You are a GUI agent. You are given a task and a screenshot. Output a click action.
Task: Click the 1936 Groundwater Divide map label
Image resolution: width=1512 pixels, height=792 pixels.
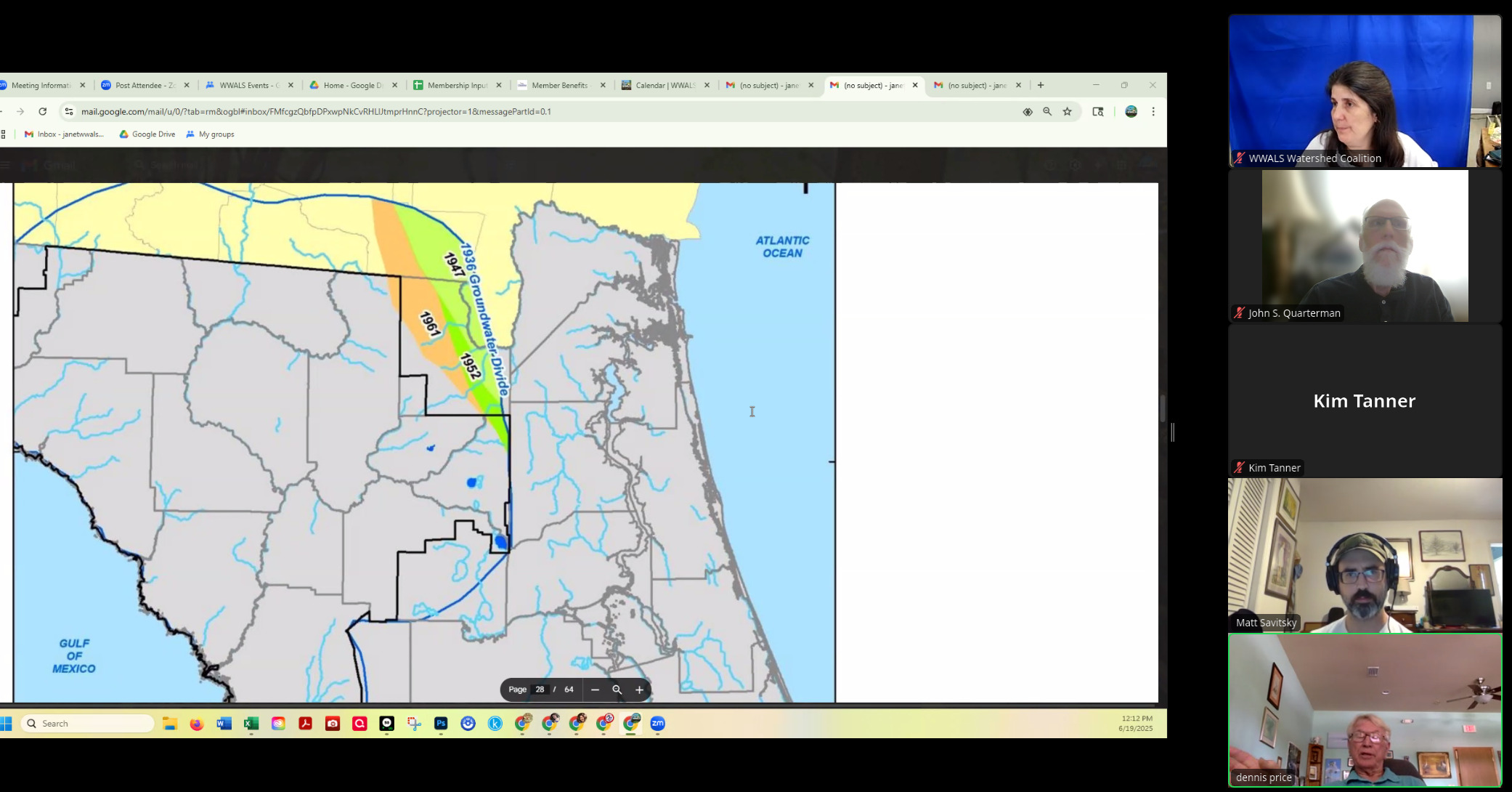[484, 320]
